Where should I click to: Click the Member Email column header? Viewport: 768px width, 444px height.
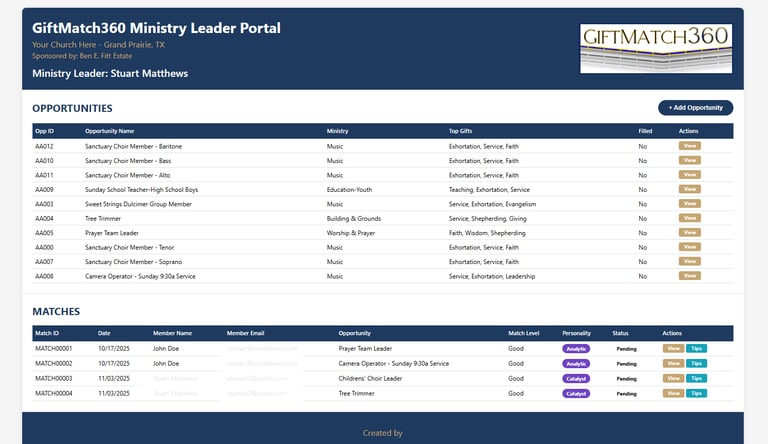pos(245,333)
